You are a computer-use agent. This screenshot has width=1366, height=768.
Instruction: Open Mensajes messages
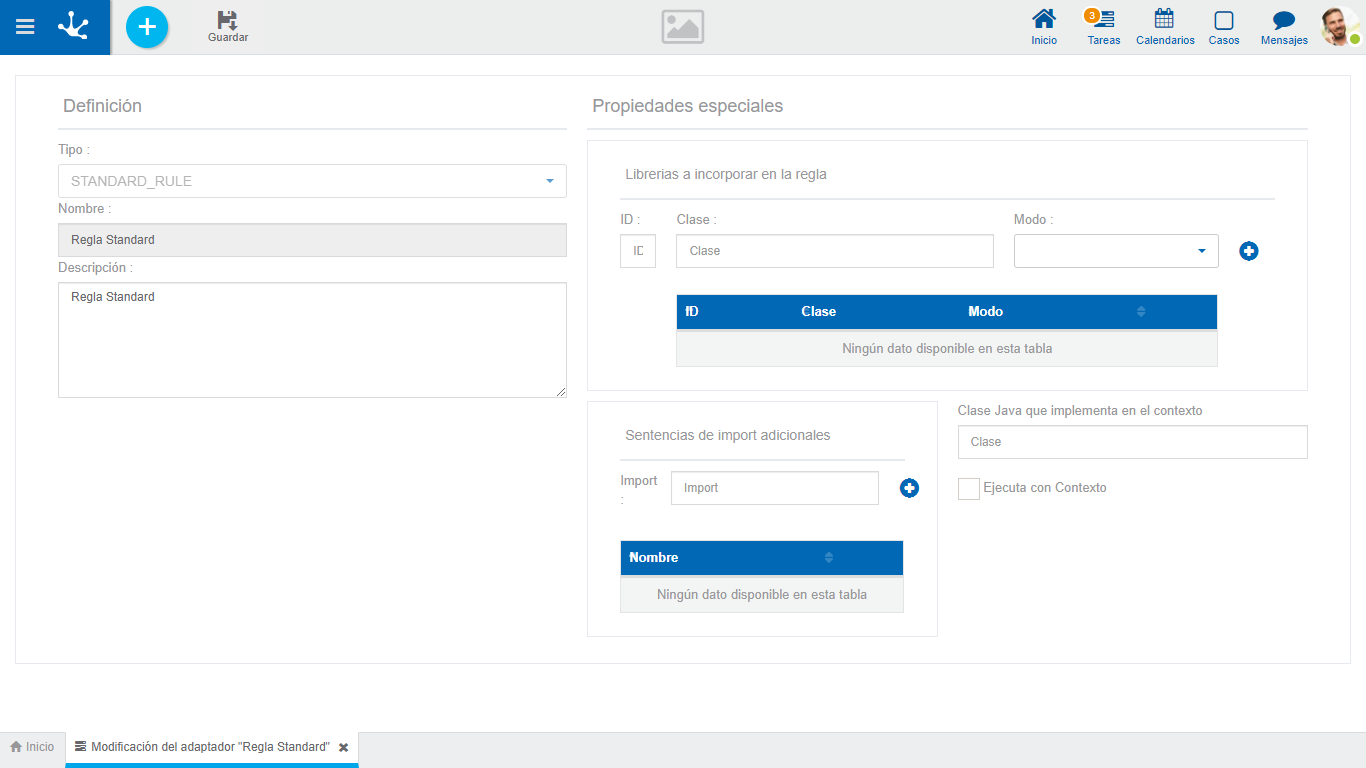tap(1284, 27)
